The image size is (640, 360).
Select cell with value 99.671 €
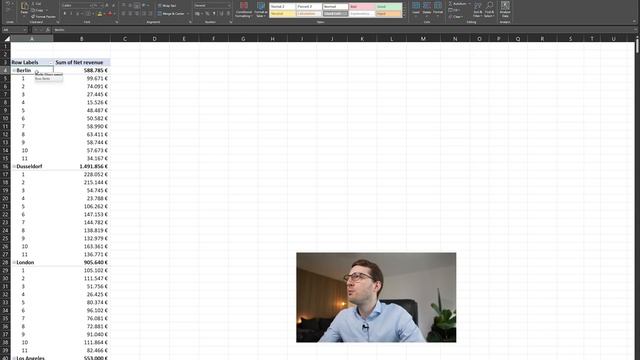tap(82, 78)
